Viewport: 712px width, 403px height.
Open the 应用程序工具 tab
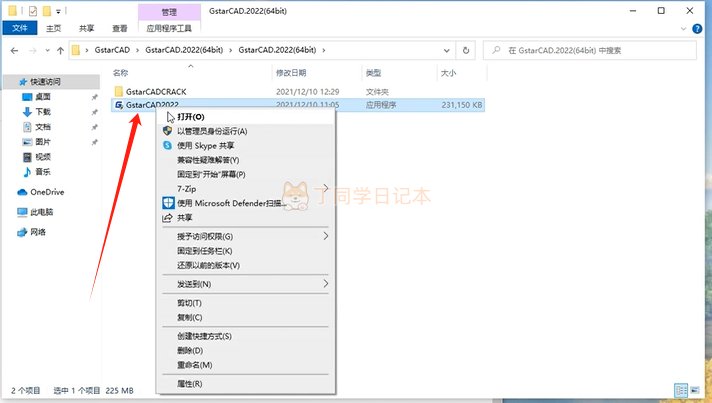pyautogui.click(x=169, y=28)
